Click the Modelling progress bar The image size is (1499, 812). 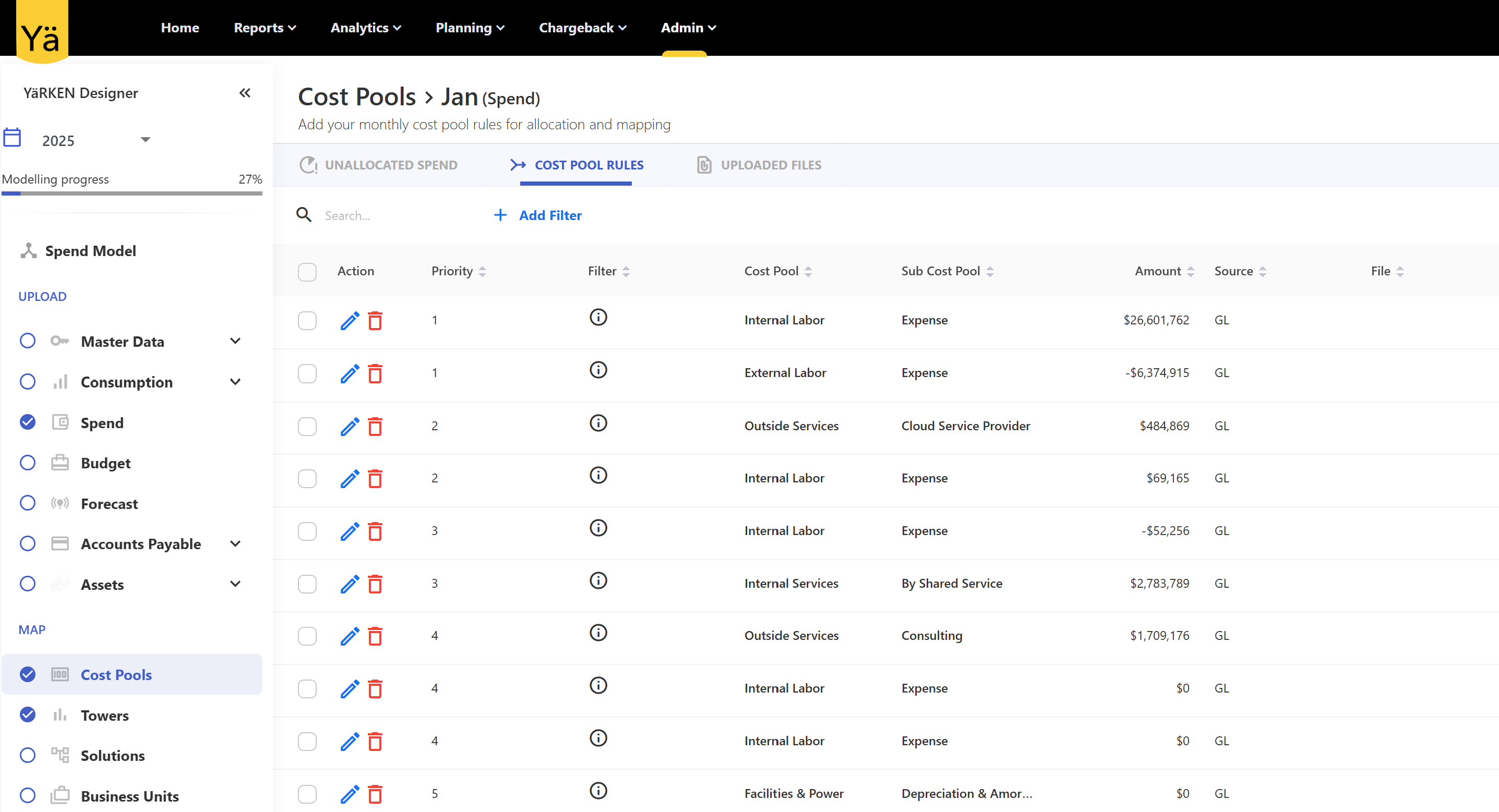click(132, 193)
